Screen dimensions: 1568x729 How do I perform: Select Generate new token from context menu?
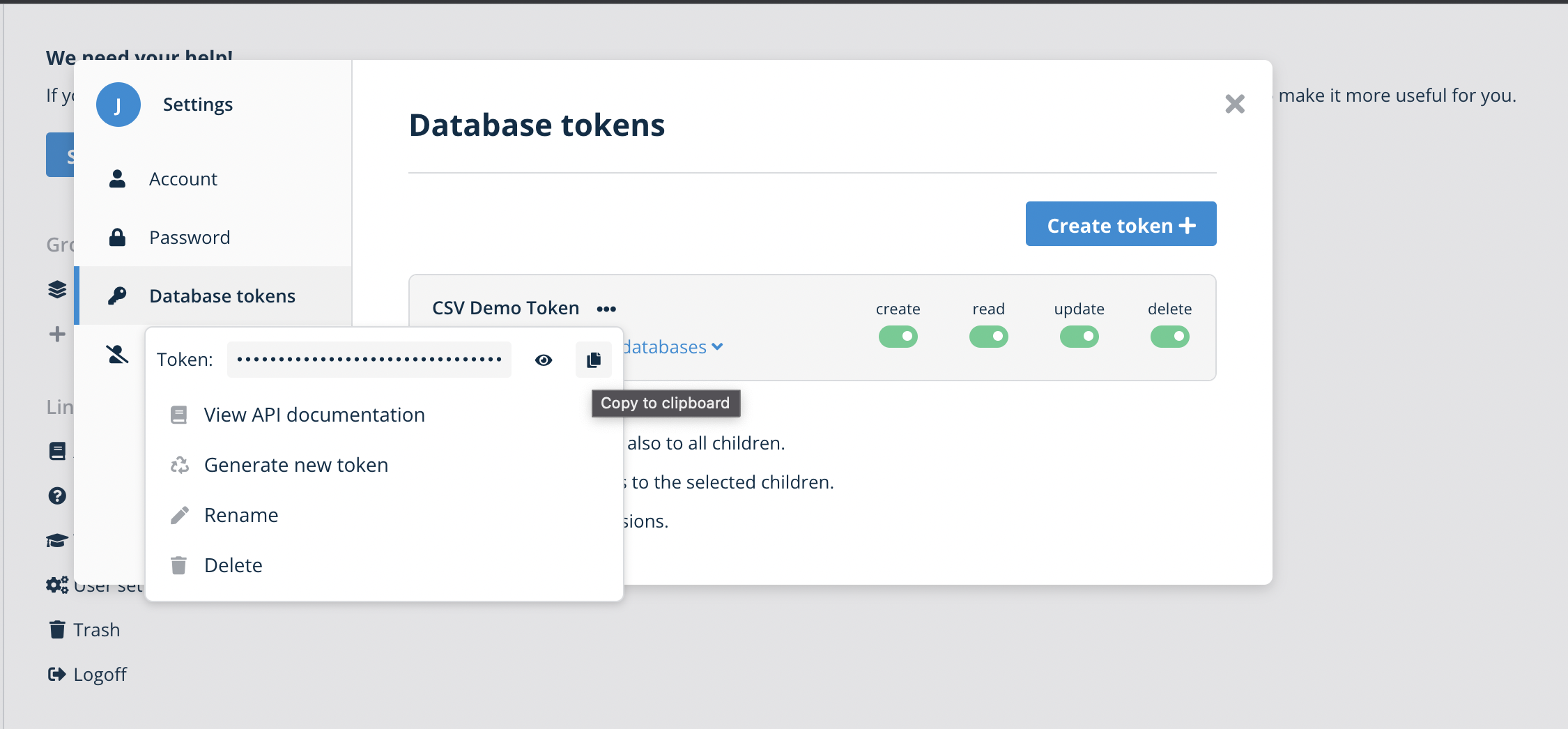[296, 465]
